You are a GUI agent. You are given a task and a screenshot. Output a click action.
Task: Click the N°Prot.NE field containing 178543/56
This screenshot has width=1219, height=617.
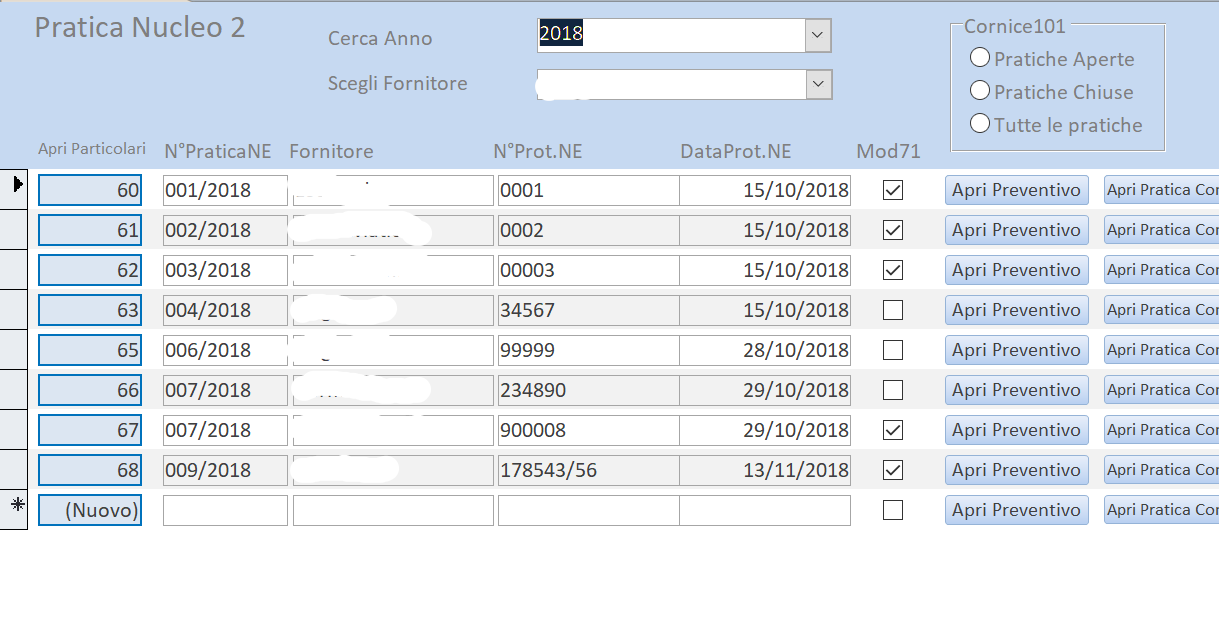coord(588,470)
